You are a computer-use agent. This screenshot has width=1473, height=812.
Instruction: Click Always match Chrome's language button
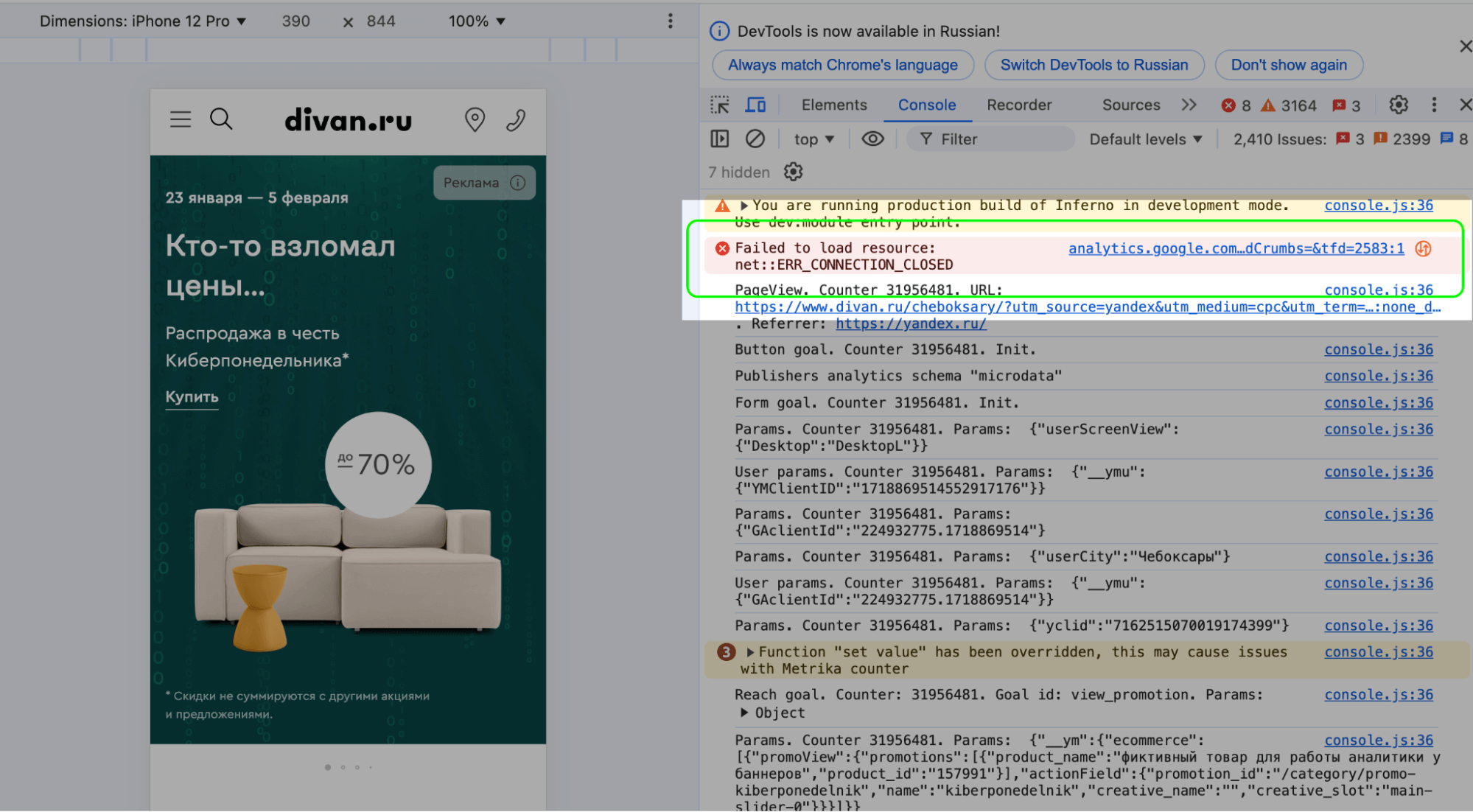[x=843, y=65]
